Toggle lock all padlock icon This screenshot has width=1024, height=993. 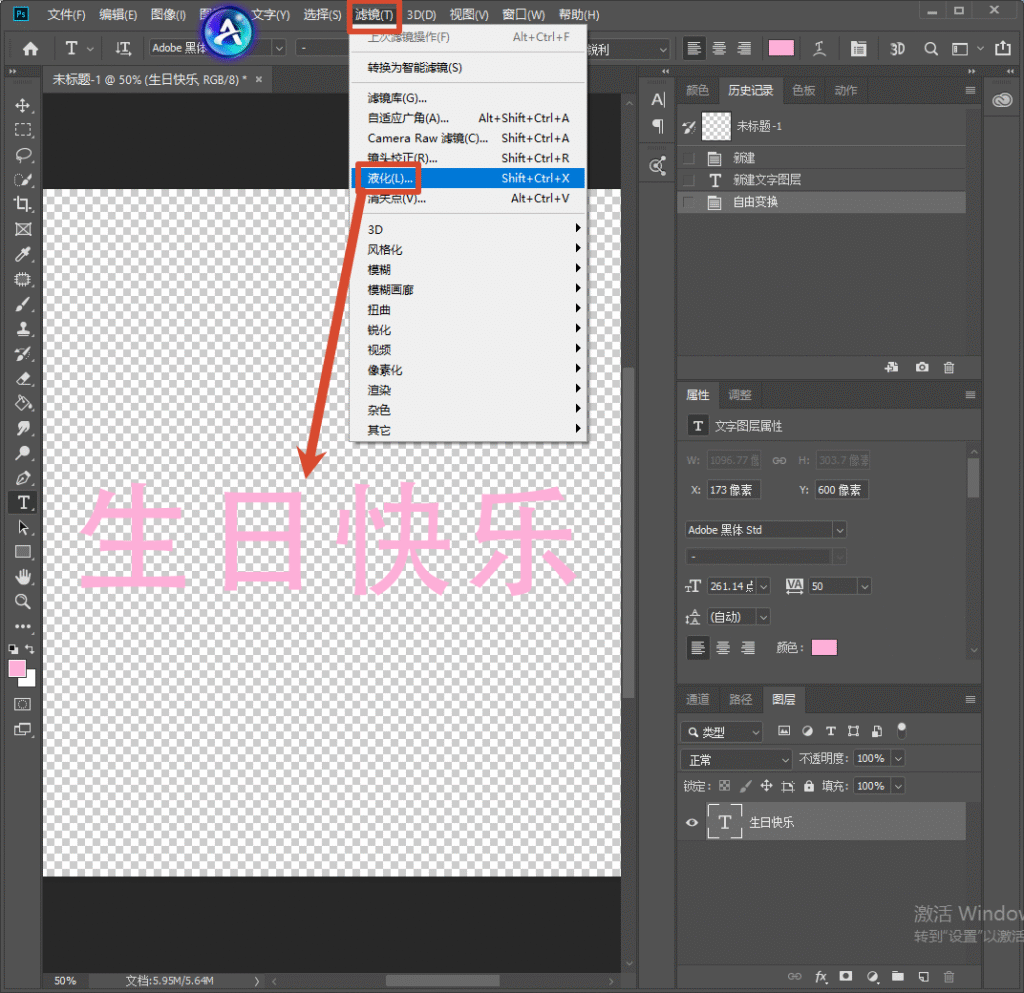(808, 786)
